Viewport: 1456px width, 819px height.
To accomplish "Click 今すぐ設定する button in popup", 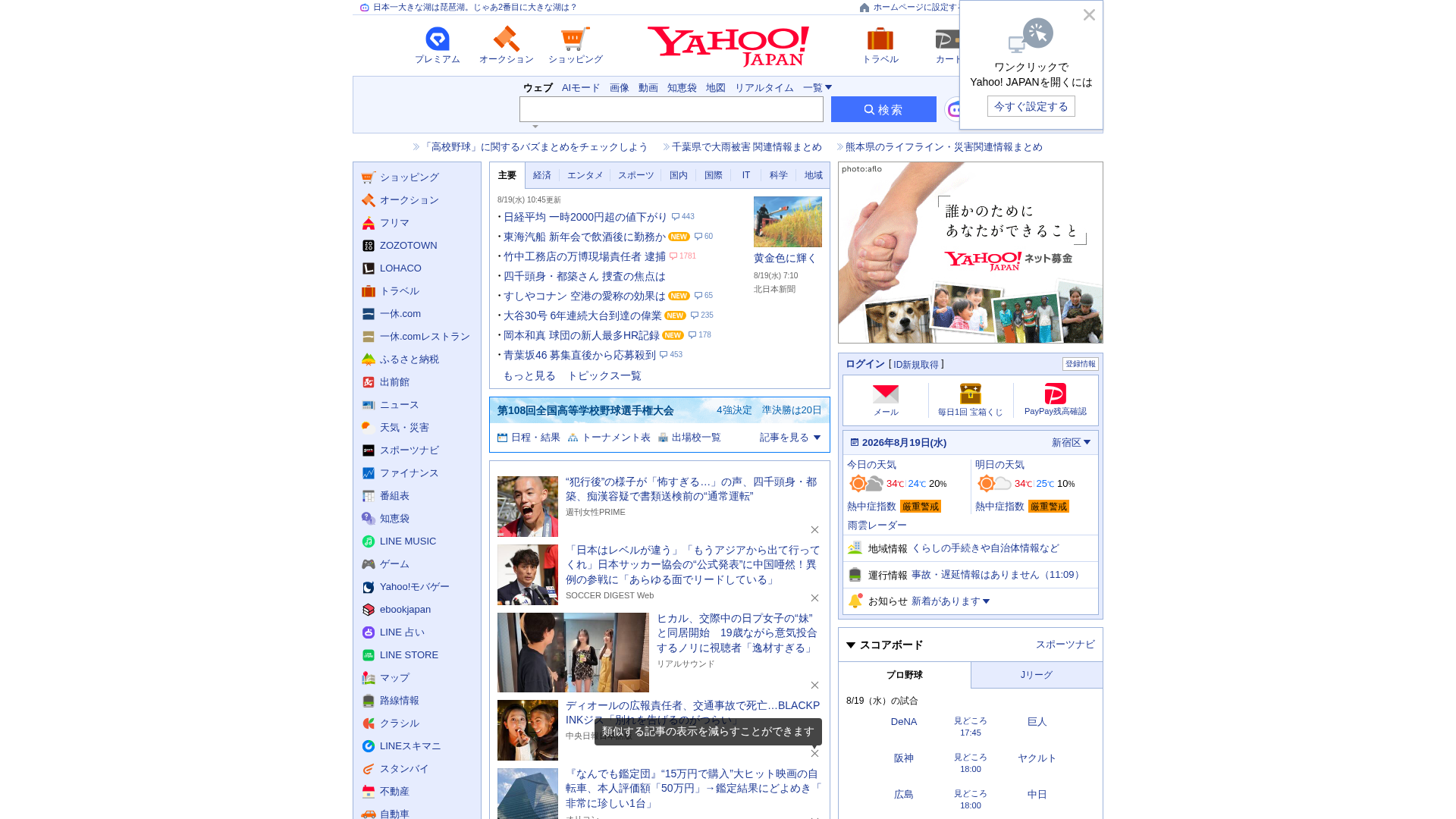I will pos(1031,106).
